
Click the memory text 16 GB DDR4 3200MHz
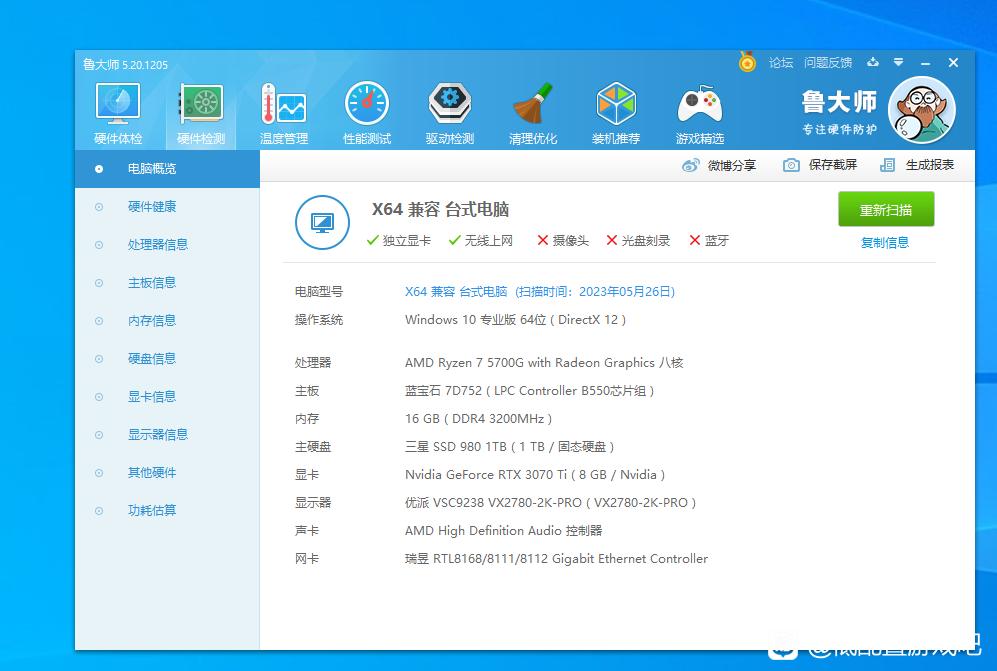(478, 419)
